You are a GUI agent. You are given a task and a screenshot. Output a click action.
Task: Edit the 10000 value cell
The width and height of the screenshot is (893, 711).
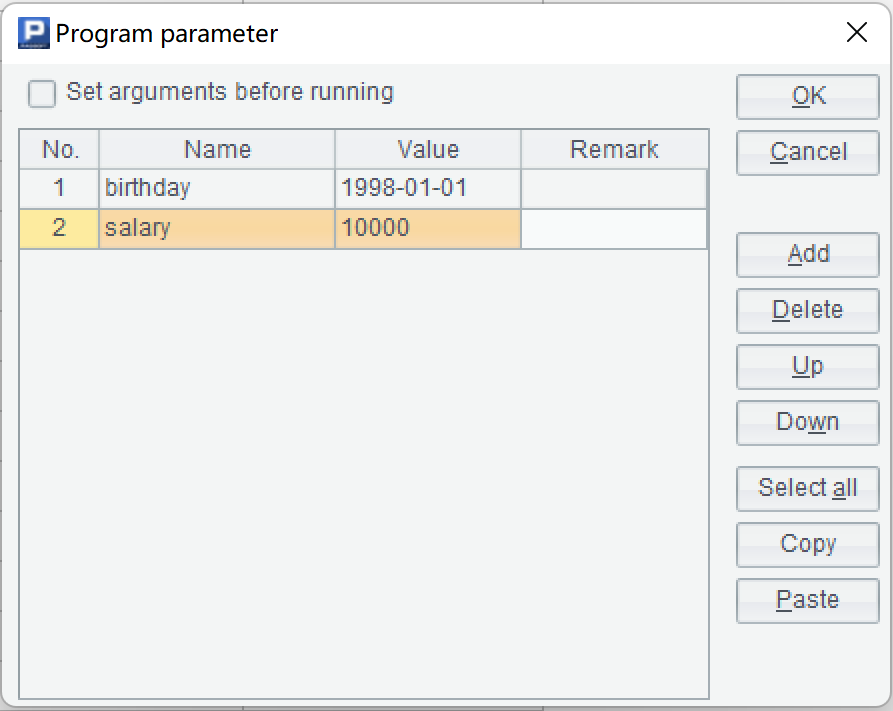point(428,228)
